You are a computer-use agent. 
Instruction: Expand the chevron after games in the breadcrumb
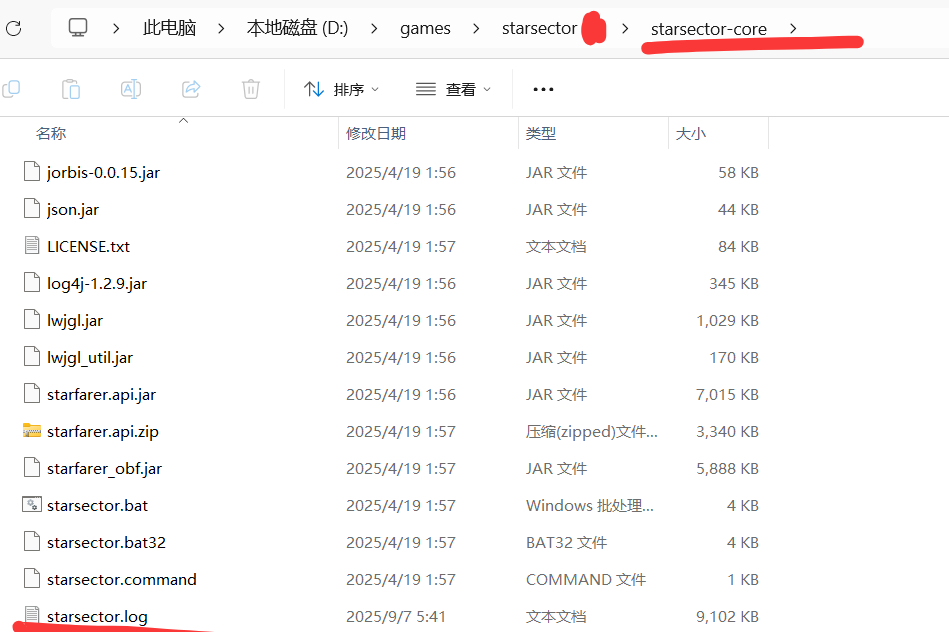(477, 28)
